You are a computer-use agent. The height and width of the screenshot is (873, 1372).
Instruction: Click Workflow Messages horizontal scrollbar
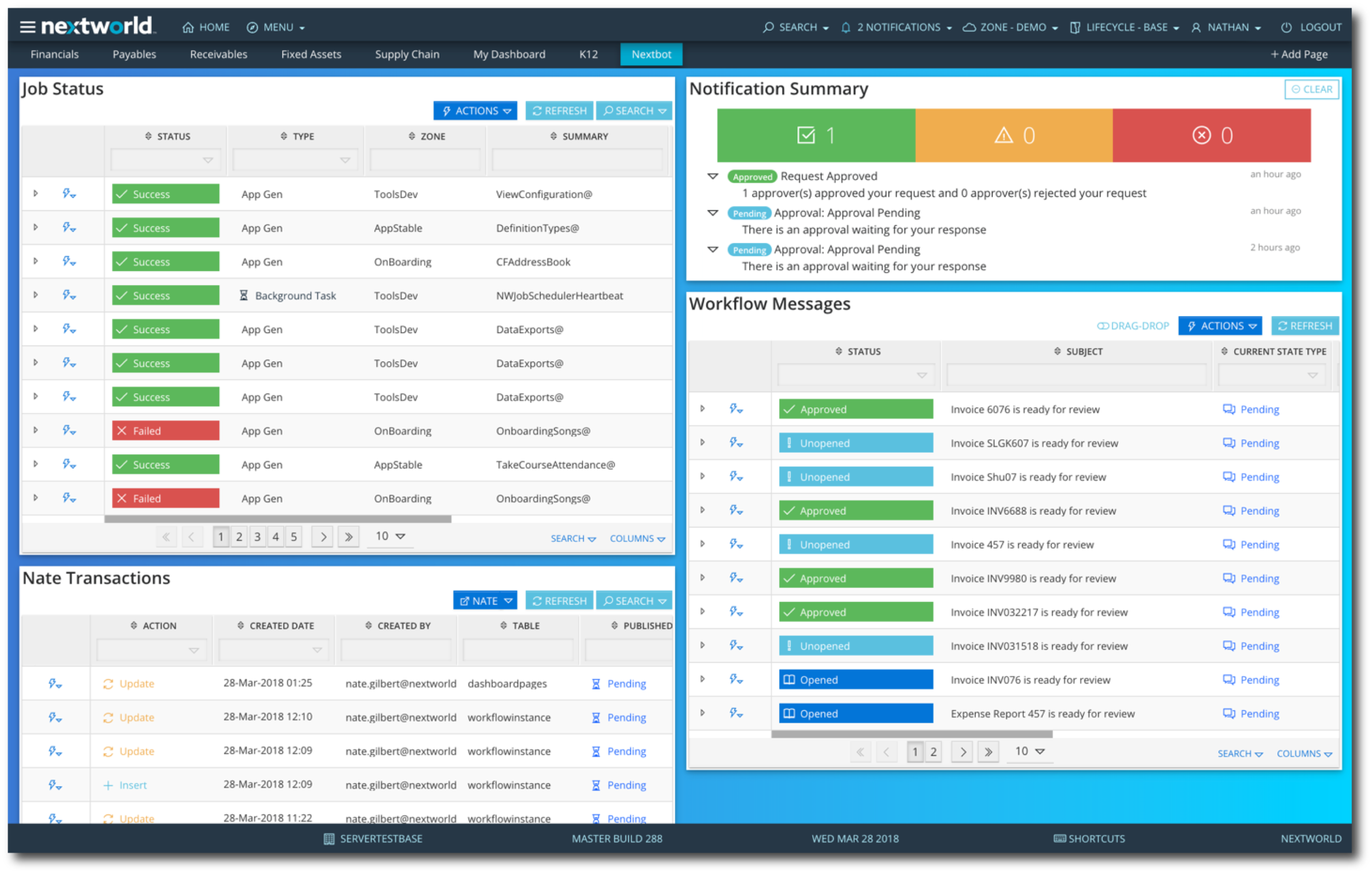pyautogui.click(x=912, y=734)
